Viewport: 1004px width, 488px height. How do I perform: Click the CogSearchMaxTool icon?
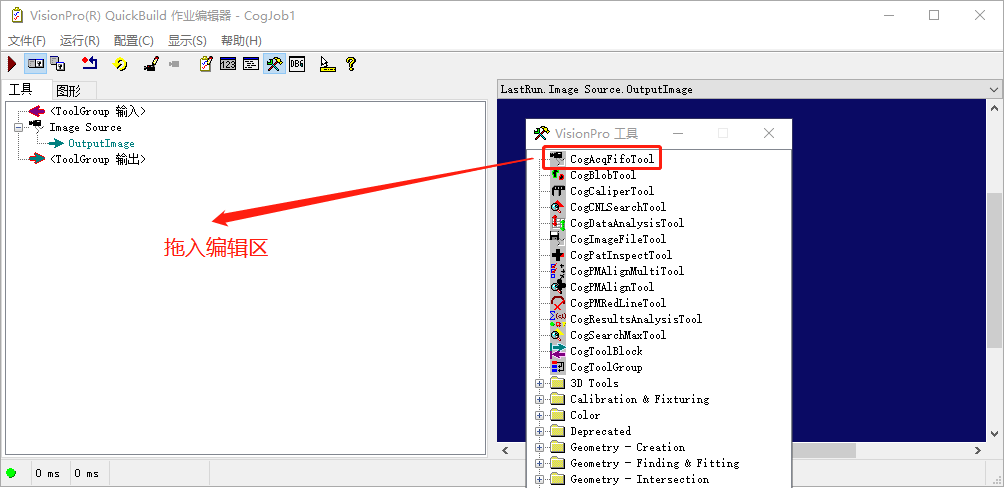click(558, 335)
